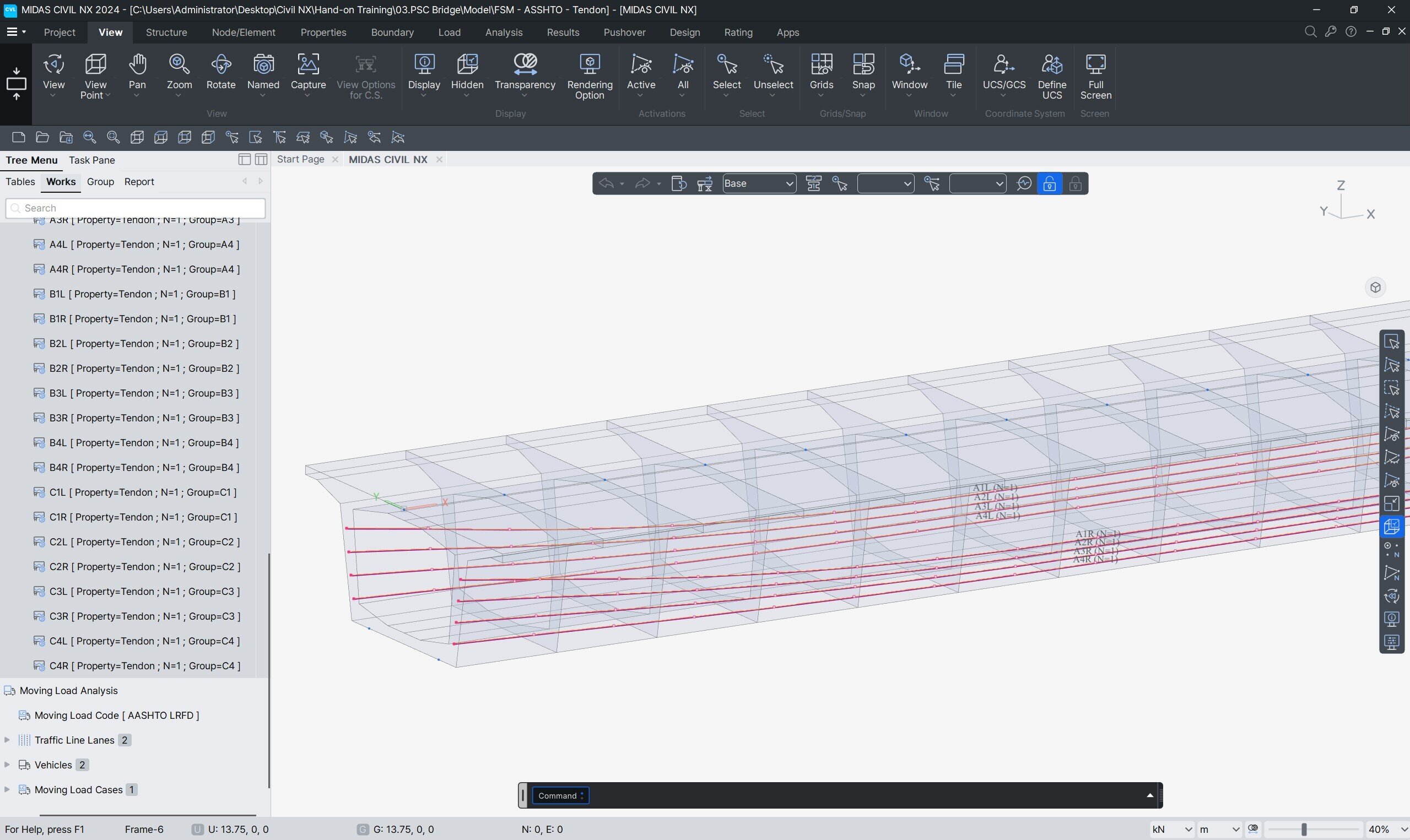Click the Undo arrow above the model view
This screenshot has width=1410, height=840.
[606, 183]
